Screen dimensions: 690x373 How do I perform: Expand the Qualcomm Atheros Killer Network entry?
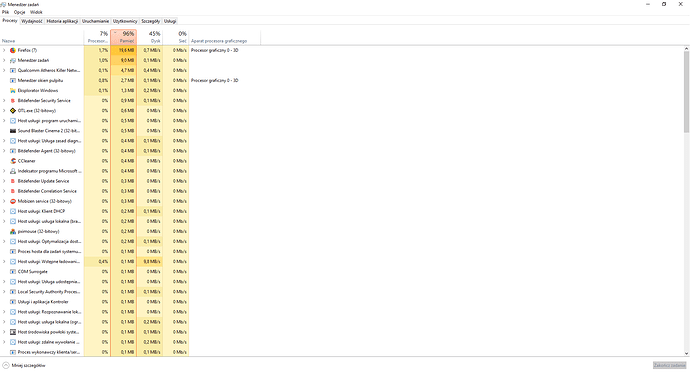point(4,70)
